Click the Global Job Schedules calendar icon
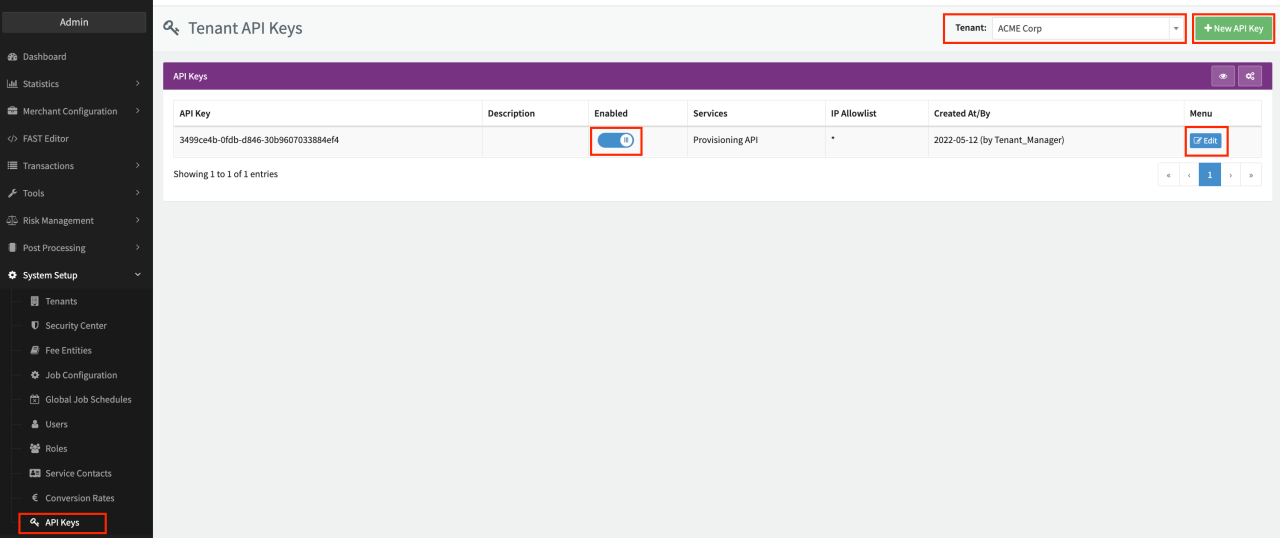Image resolution: width=1280 pixels, height=538 pixels. coord(35,400)
